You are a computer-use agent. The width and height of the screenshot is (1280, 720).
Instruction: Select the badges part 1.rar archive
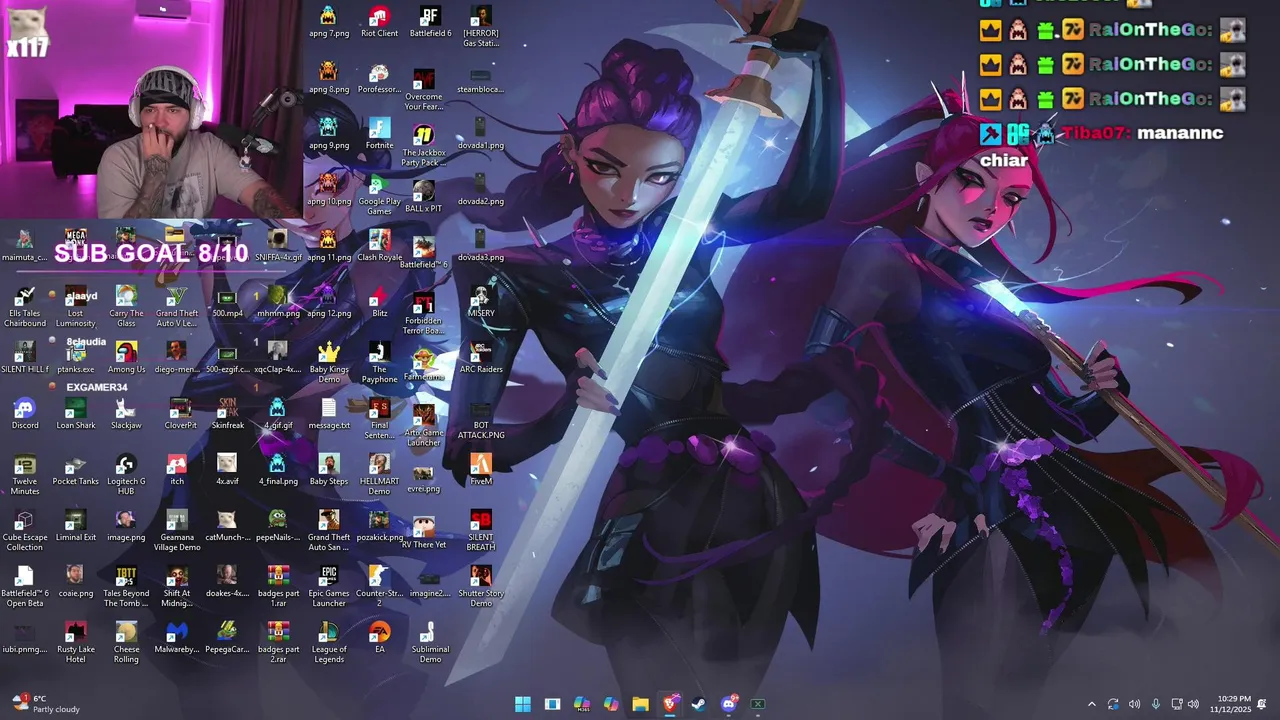(x=278, y=587)
